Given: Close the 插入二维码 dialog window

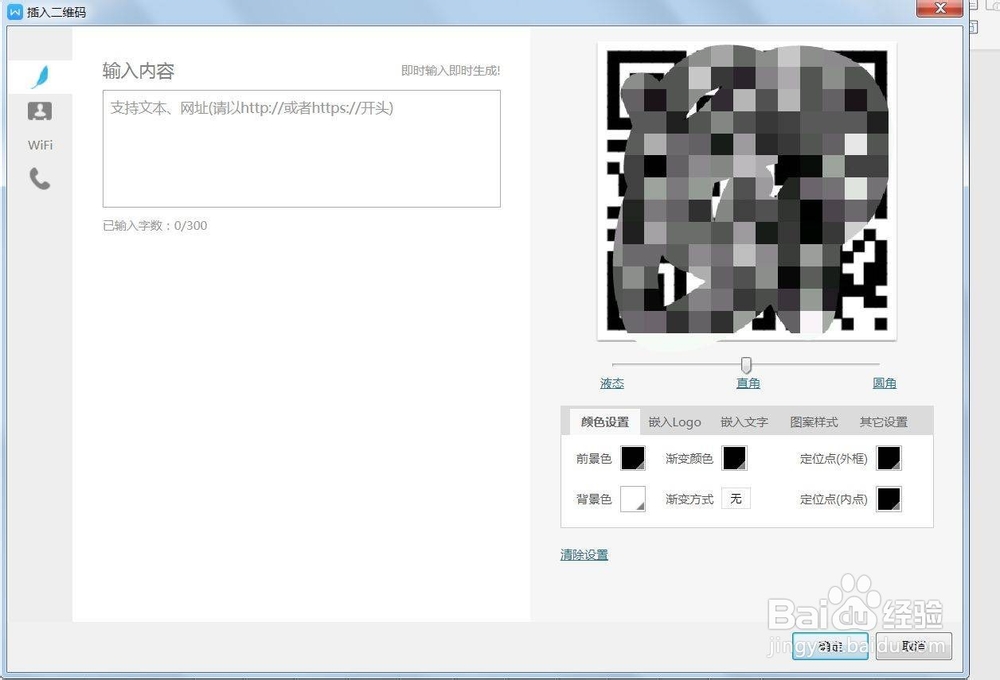Looking at the screenshot, I should point(940,8).
